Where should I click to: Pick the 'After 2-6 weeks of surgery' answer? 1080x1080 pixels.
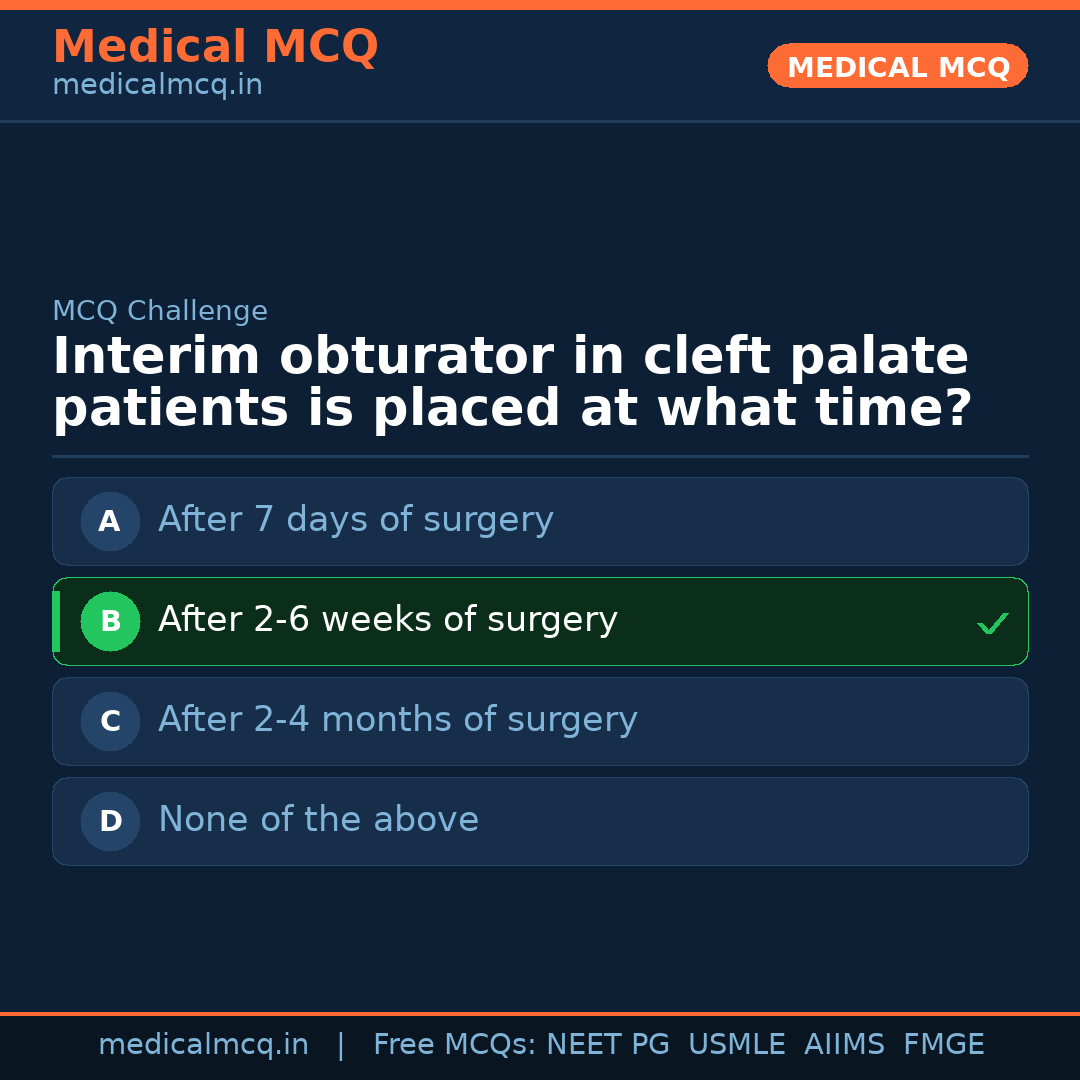387,620
